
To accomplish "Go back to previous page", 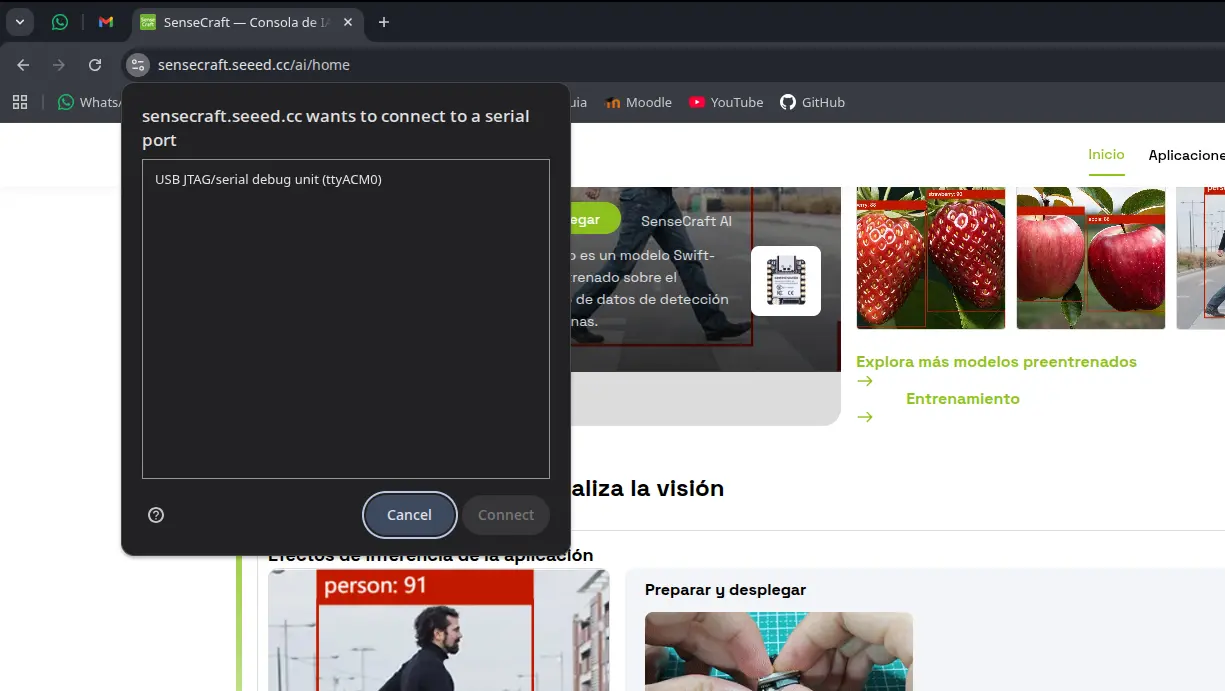I will 23,65.
